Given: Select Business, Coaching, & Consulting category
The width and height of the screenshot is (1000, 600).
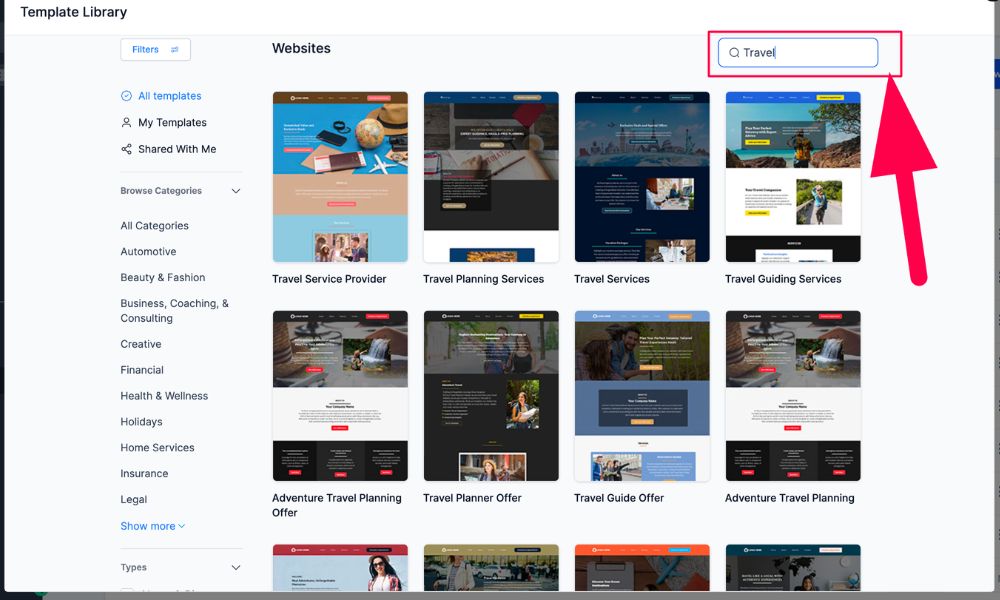Looking at the screenshot, I should [174, 311].
